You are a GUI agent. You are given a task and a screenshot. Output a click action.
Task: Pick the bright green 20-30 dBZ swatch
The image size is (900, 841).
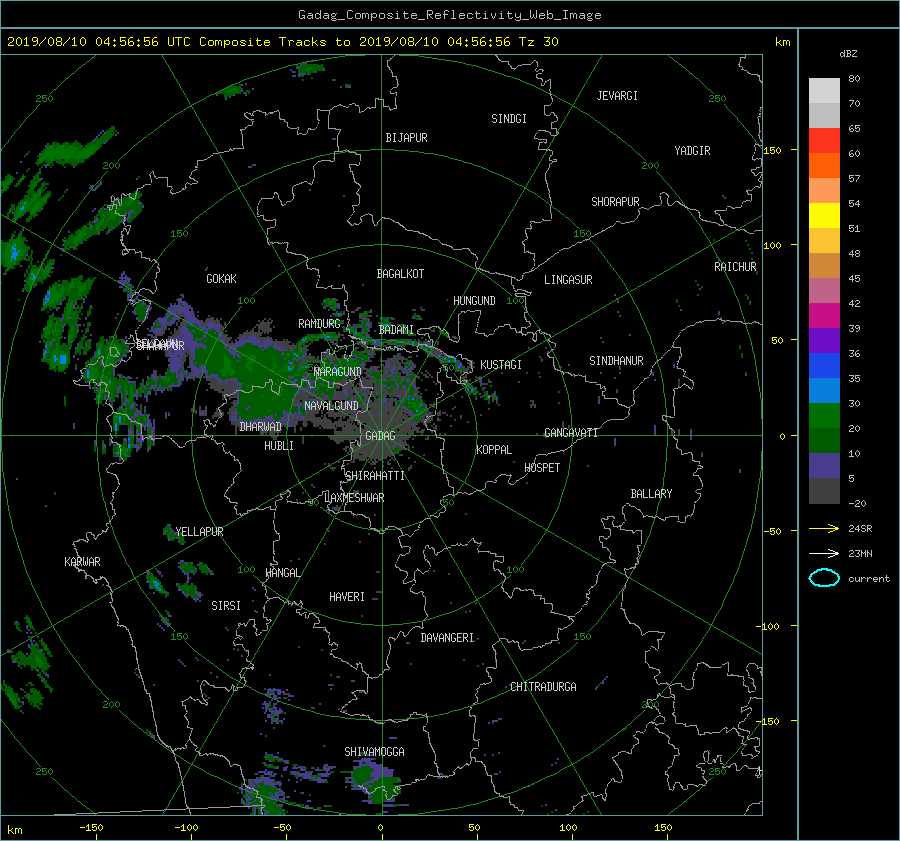coord(824,416)
